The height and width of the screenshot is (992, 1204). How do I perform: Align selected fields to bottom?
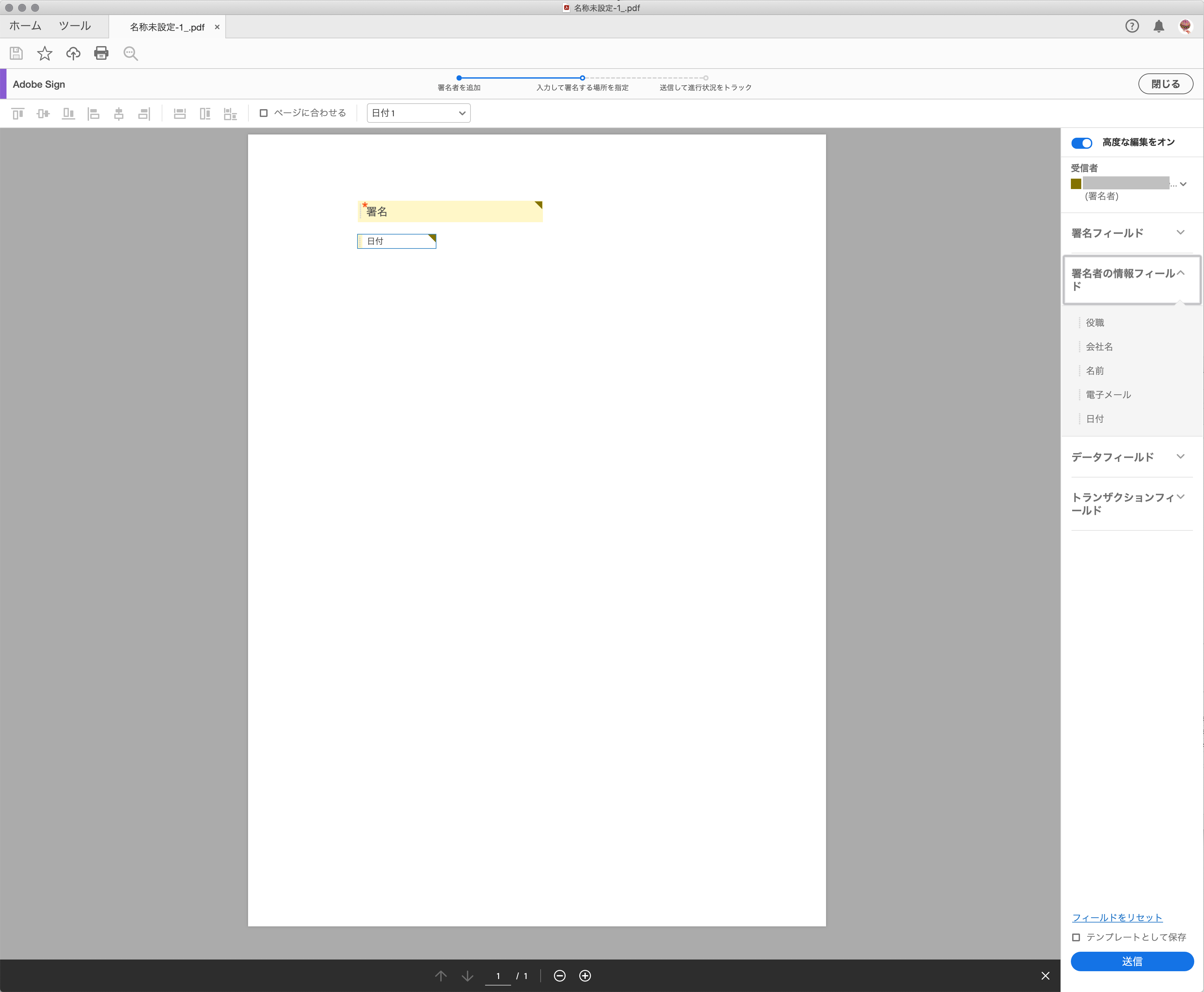(69, 113)
